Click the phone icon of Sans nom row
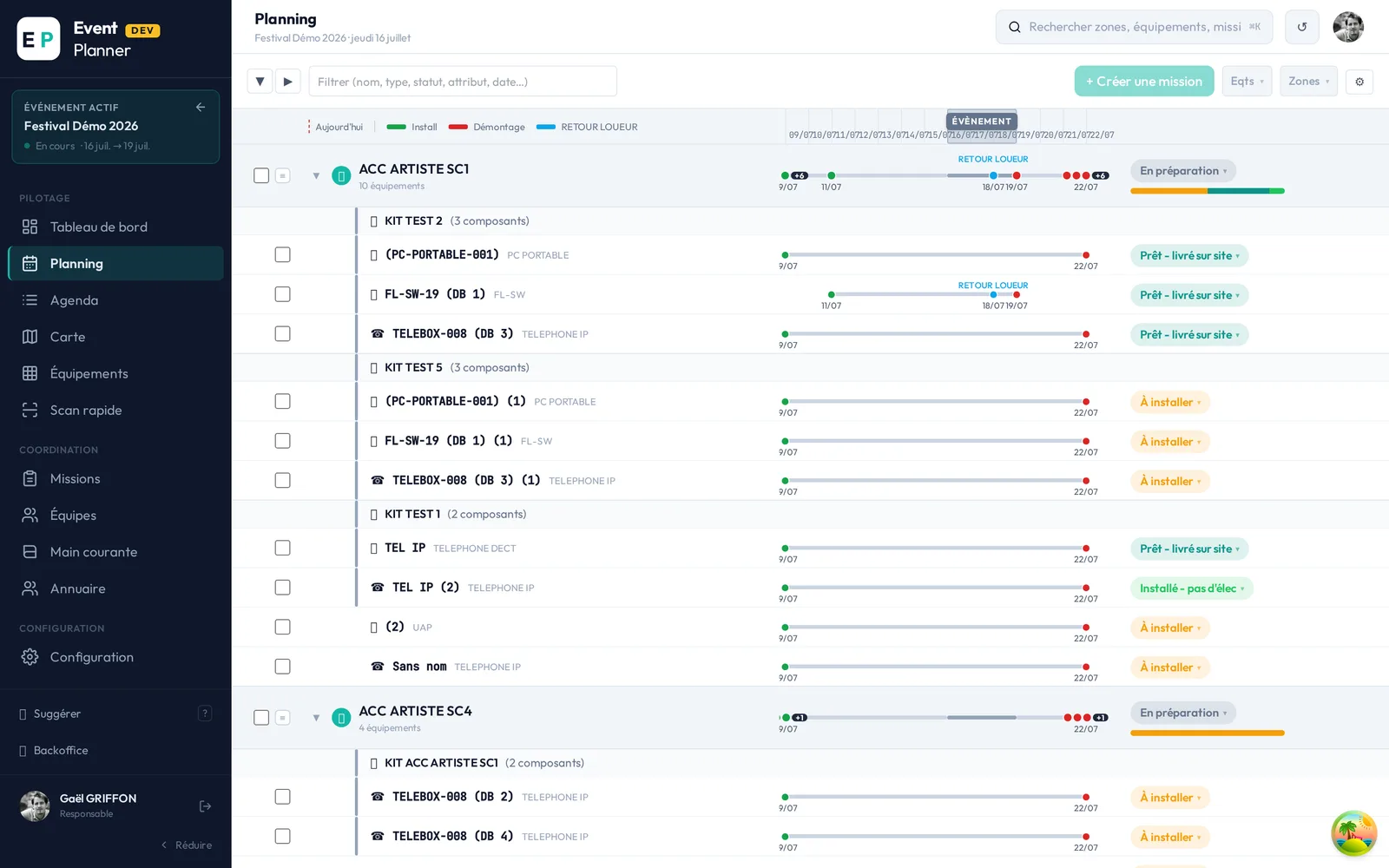 (378, 667)
